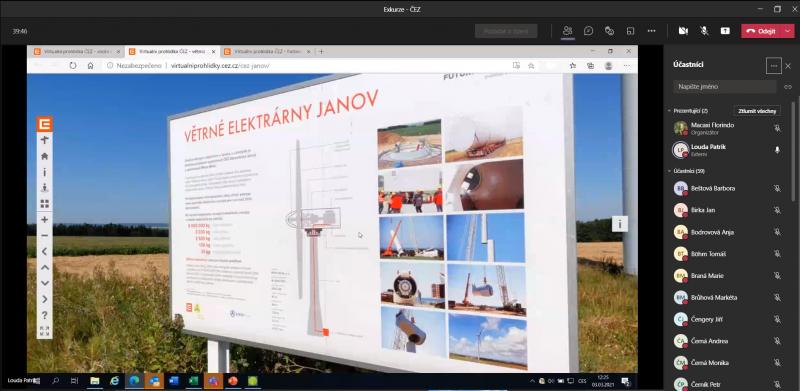800x391 pixels.
Task: Open more actions in meeting toolbar
Action: pyautogui.click(x=652, y=31)
